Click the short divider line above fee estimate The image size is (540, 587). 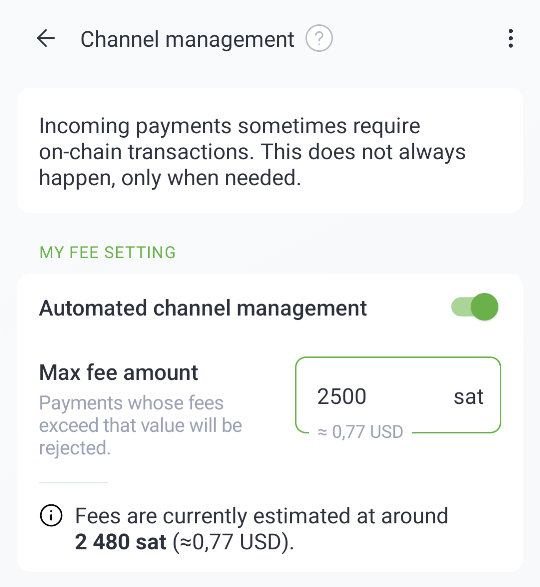click(73, 483)
